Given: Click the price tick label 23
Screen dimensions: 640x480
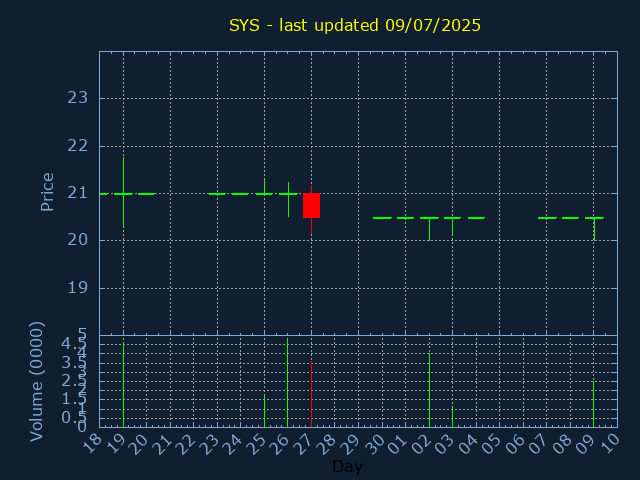Looking at the screenshot, I should pos(78,98).
